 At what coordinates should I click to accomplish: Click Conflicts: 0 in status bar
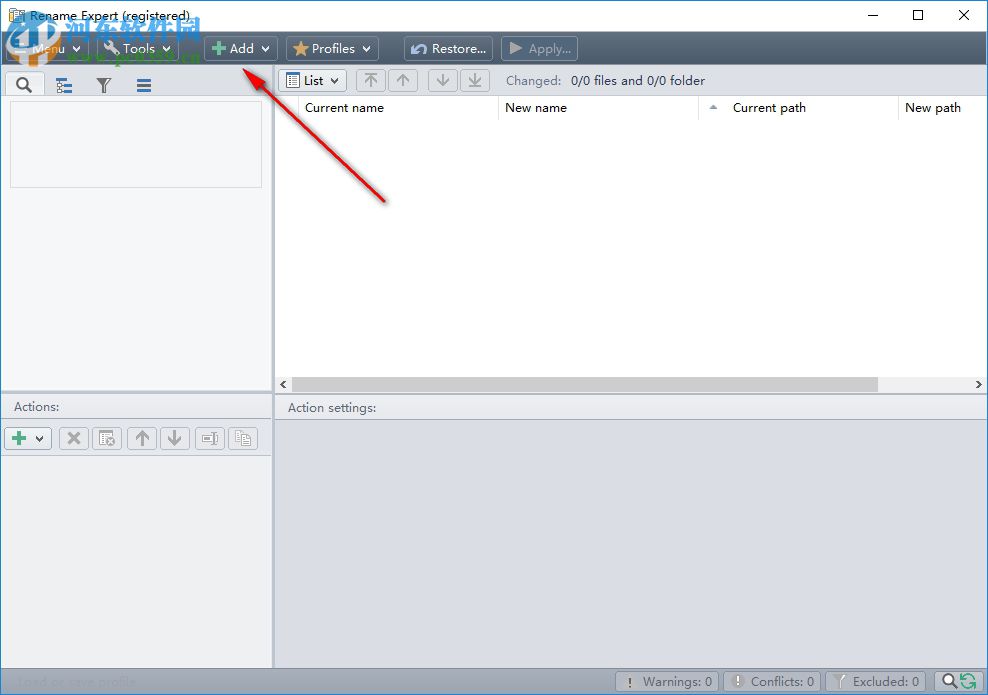point(772,681)
